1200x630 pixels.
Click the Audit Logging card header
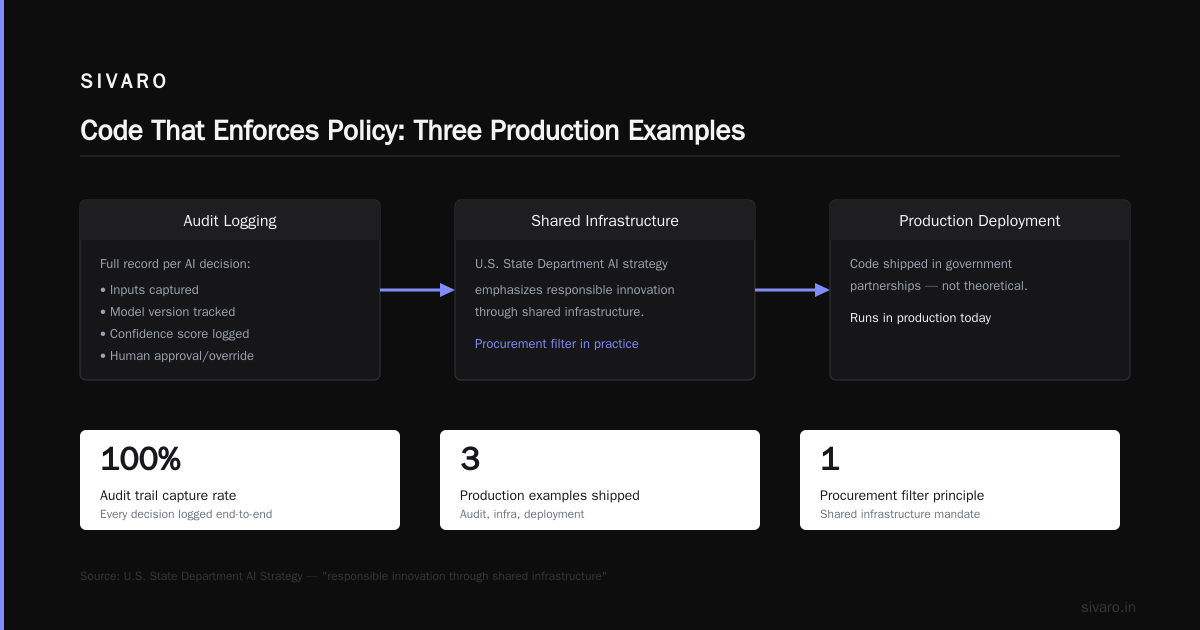coord(230,221)
